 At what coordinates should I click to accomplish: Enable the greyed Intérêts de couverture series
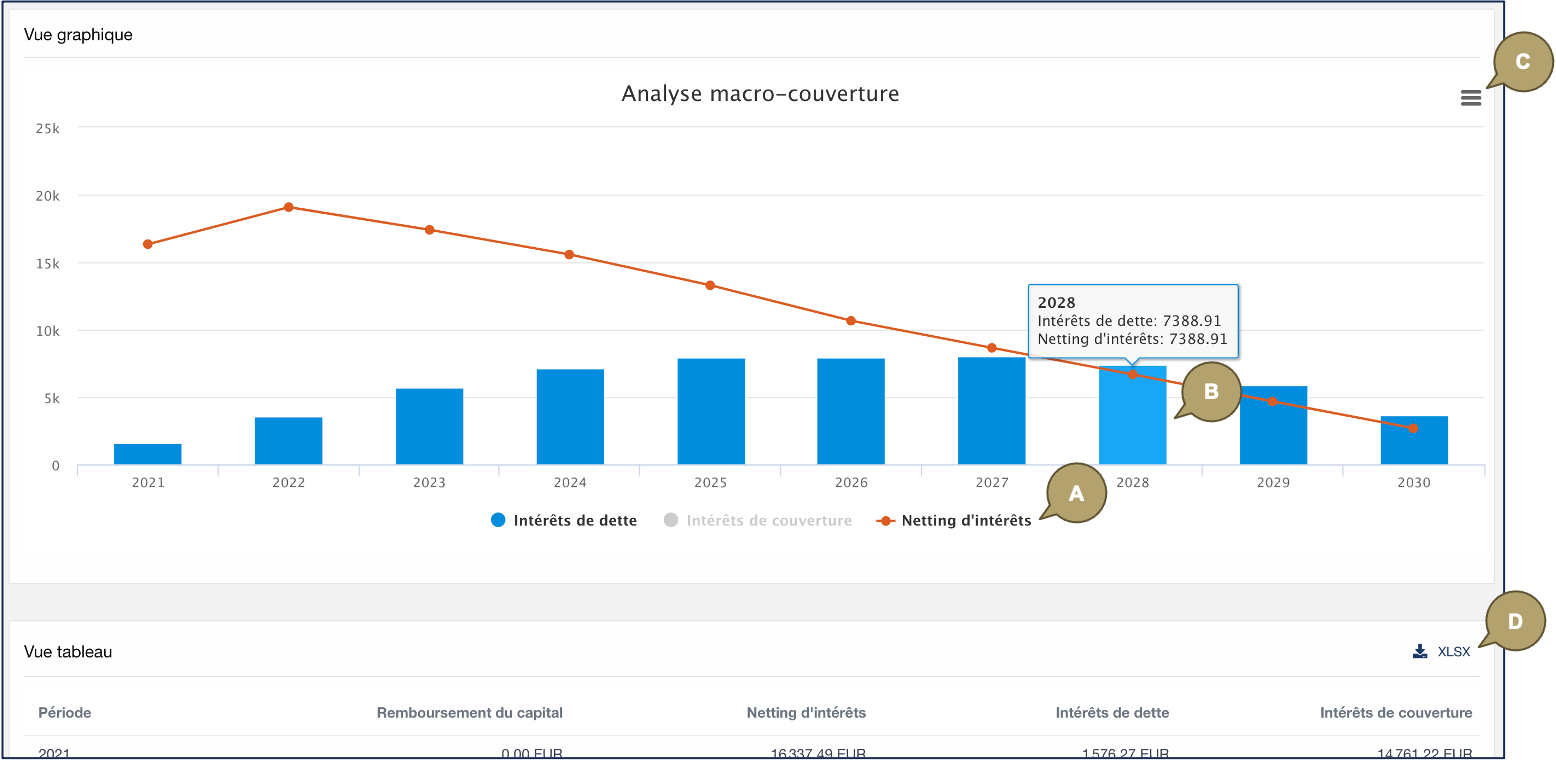coord(768,521)
